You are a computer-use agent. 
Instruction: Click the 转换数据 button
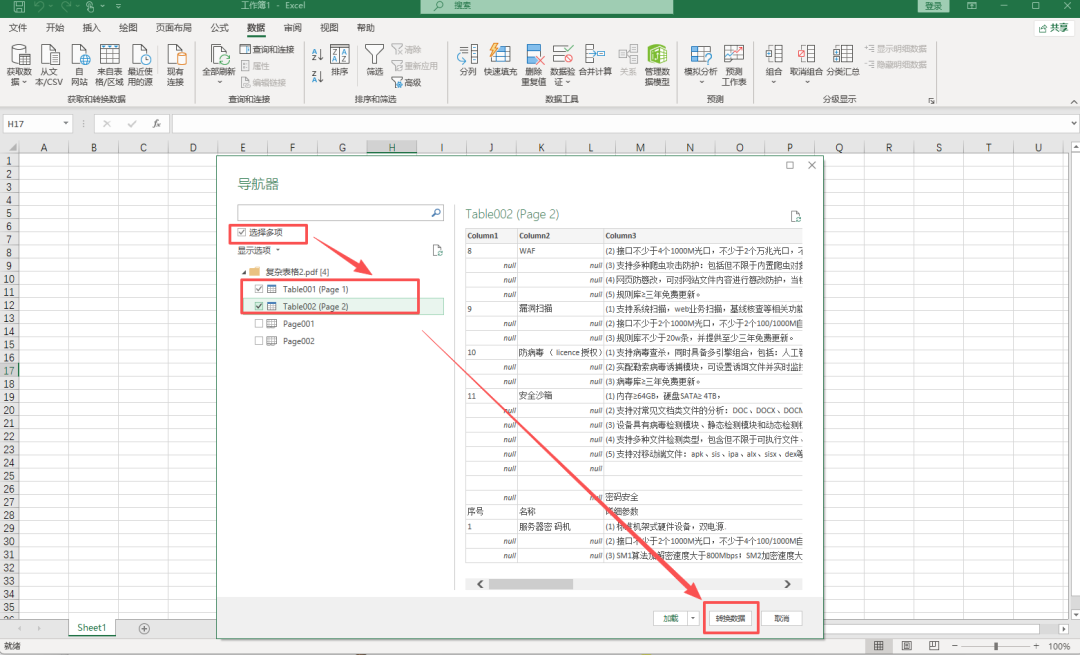(731, 618)
